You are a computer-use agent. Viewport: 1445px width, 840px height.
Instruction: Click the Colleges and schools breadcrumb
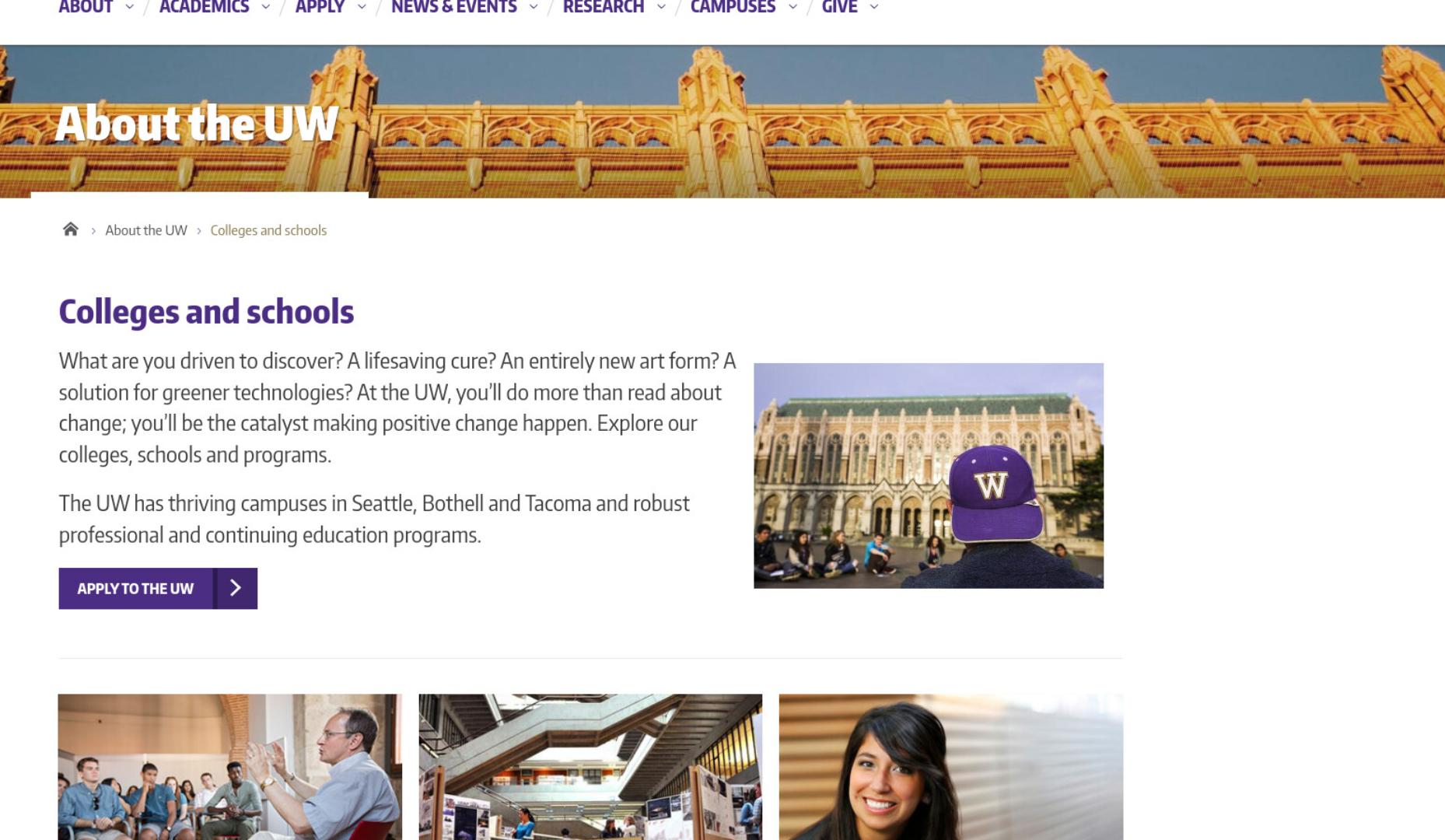(x=268, y=230)
